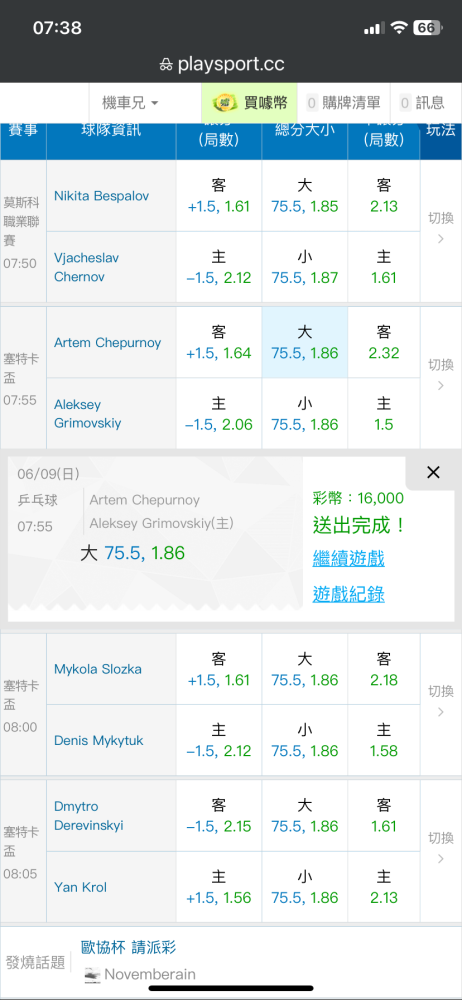Open the 購牌清單 purchase list

[343, 103]
